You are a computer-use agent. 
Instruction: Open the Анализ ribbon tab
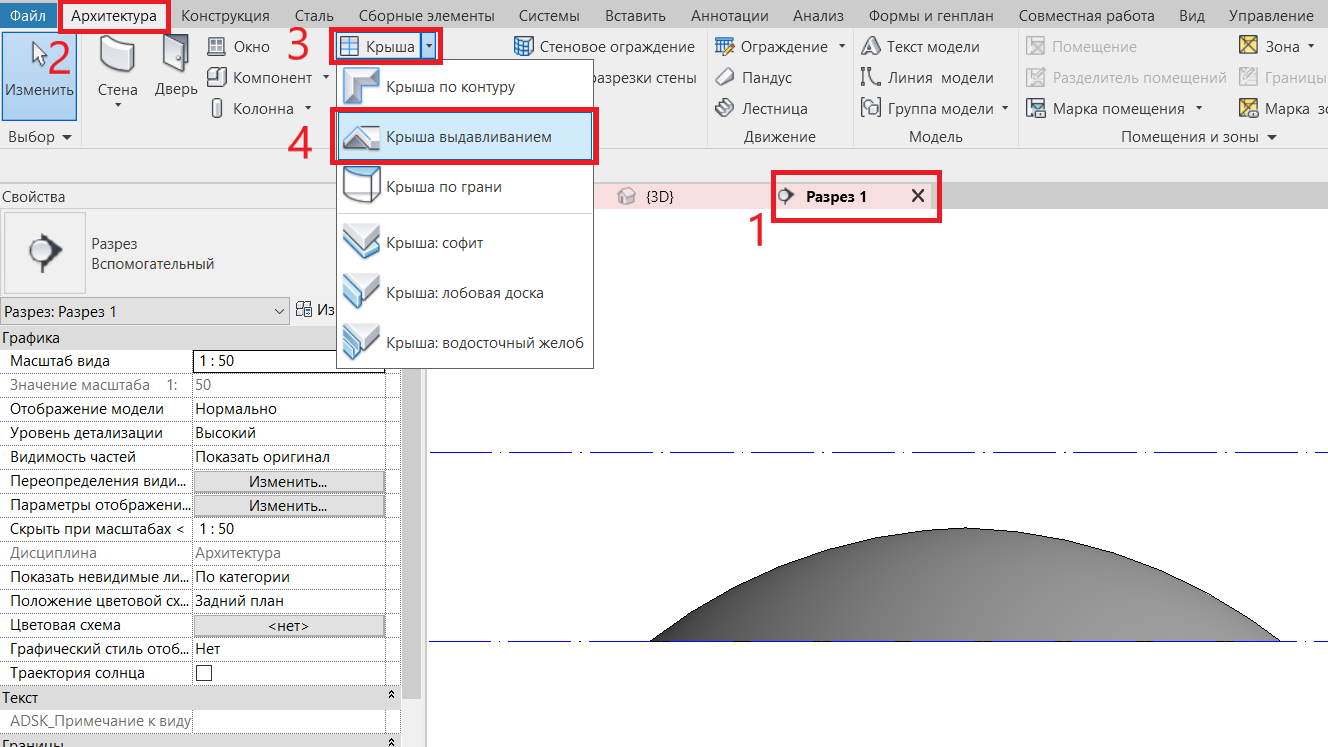(818, 15)
